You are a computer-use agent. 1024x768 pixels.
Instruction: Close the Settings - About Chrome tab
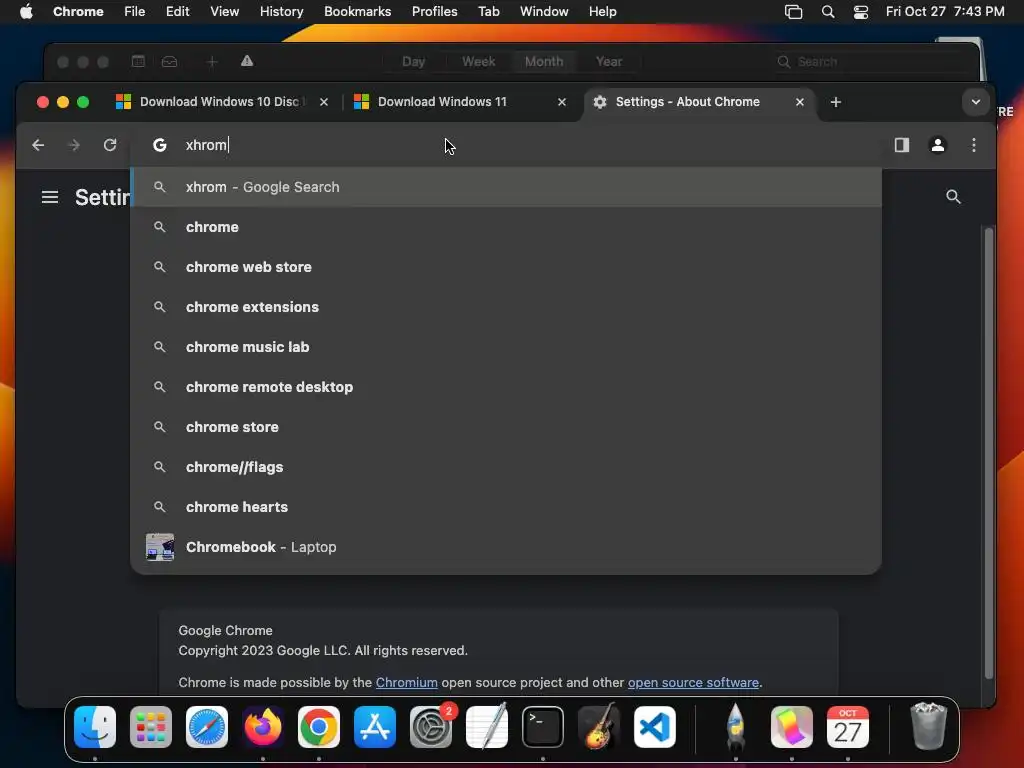(799, 102)
